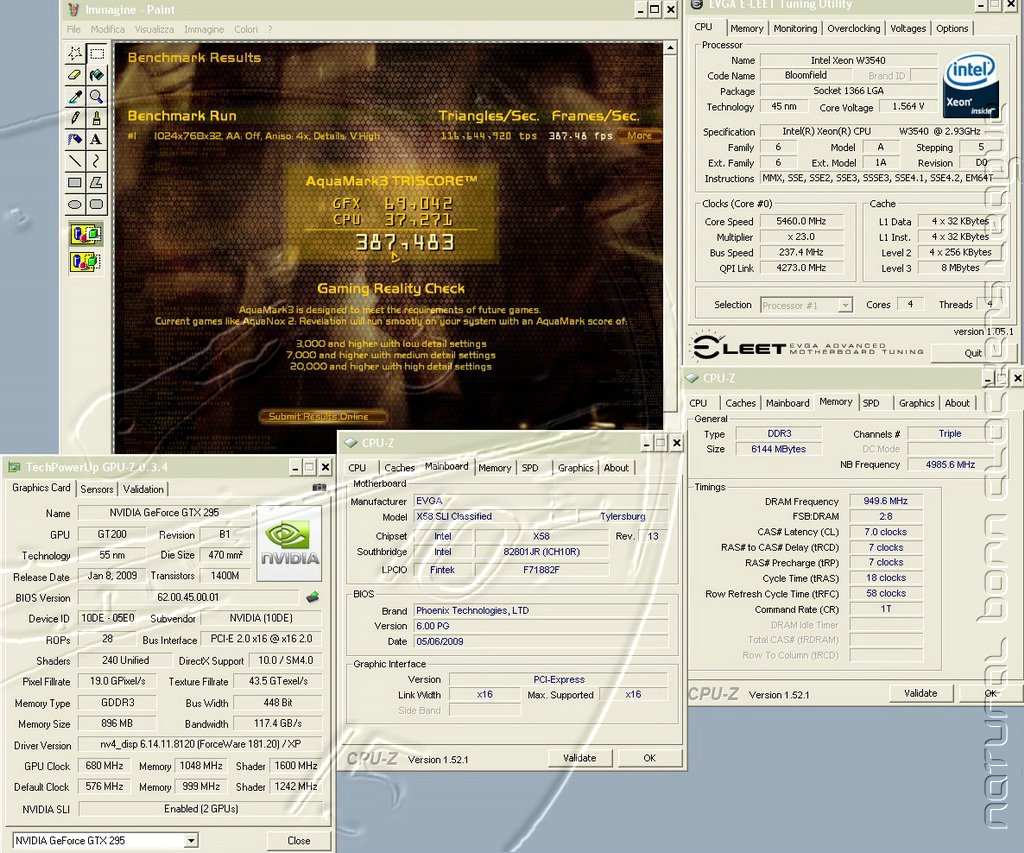Select the Curve tool in Paint
Viewport: 1024px width, 853px height.
(97, 161)
